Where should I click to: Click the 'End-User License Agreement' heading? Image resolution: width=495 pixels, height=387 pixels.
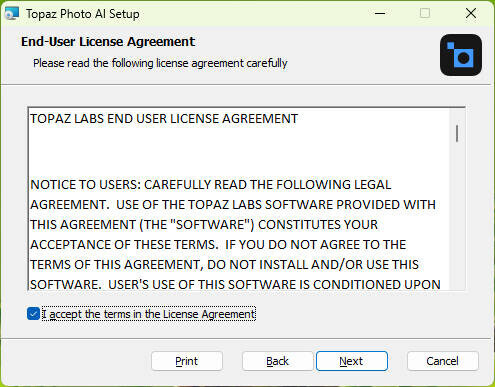coord(108,42)
